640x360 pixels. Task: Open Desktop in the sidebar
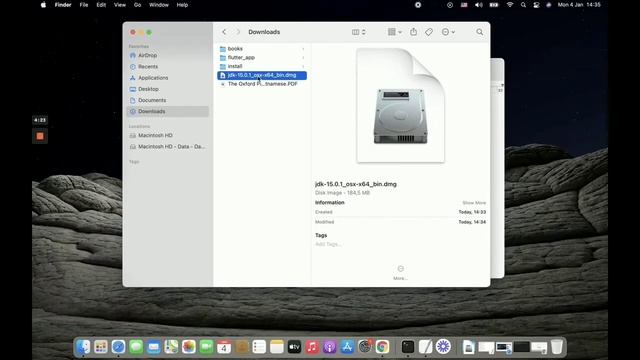(168, 89)
